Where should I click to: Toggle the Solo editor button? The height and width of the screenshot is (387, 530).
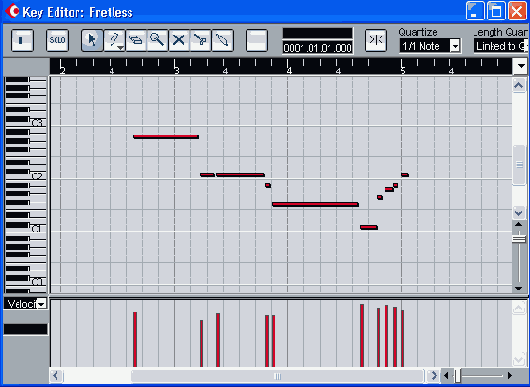(57, 40)
